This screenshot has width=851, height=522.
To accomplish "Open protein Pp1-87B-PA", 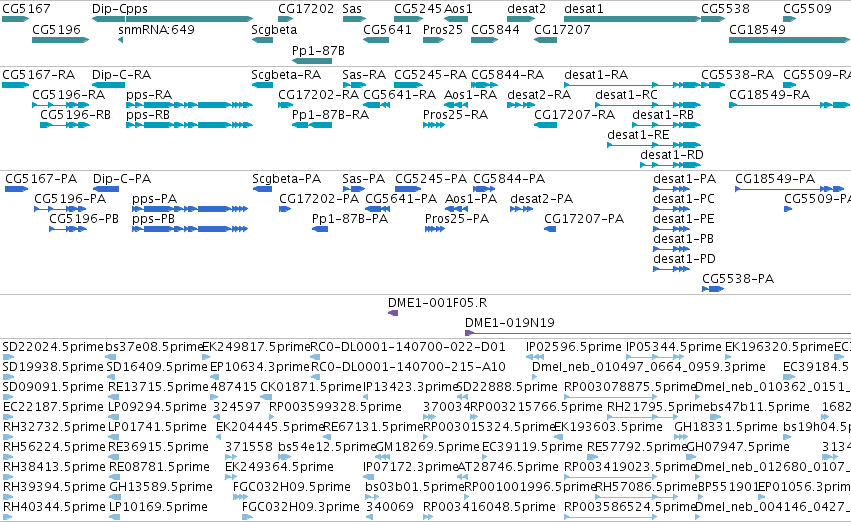I will (350, 219).
